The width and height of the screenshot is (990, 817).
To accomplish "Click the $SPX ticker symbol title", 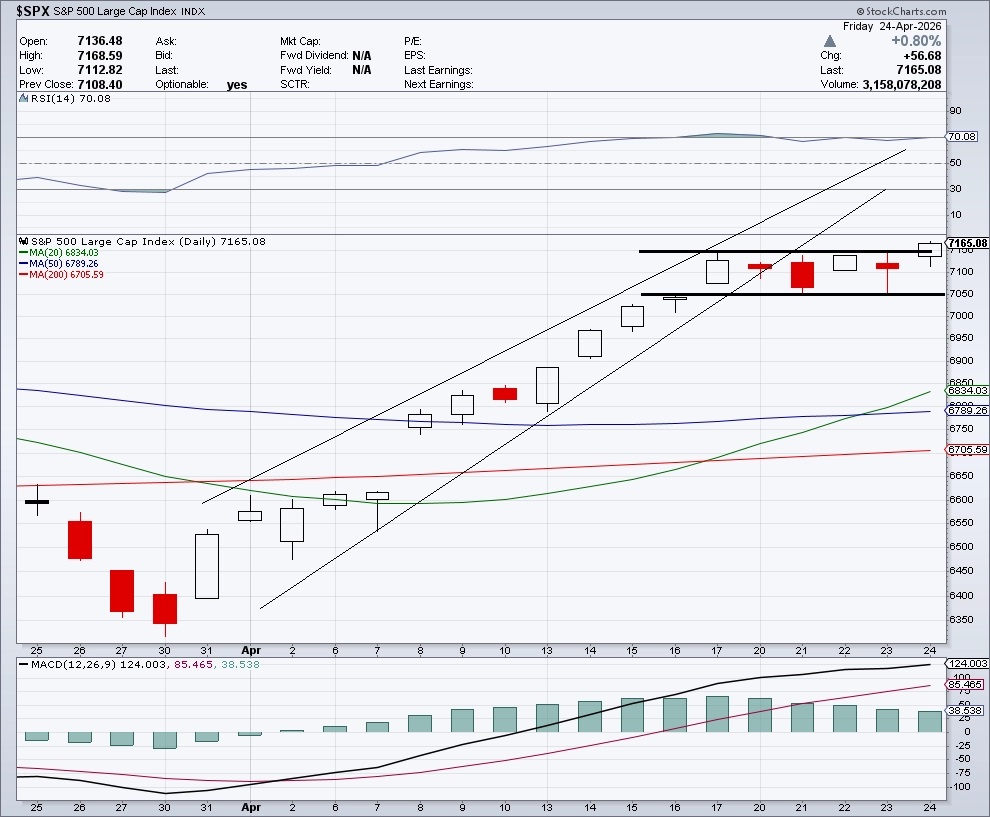I will pyautogui.click(x=32, y=11).
